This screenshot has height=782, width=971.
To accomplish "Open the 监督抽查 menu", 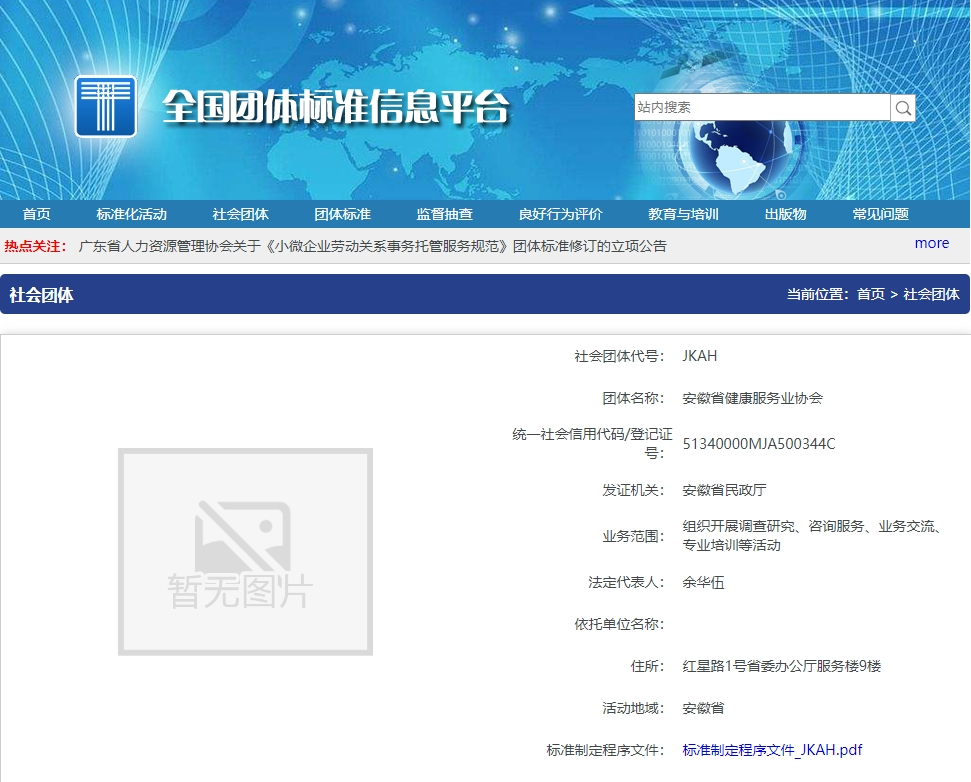I will pos(444,214).
